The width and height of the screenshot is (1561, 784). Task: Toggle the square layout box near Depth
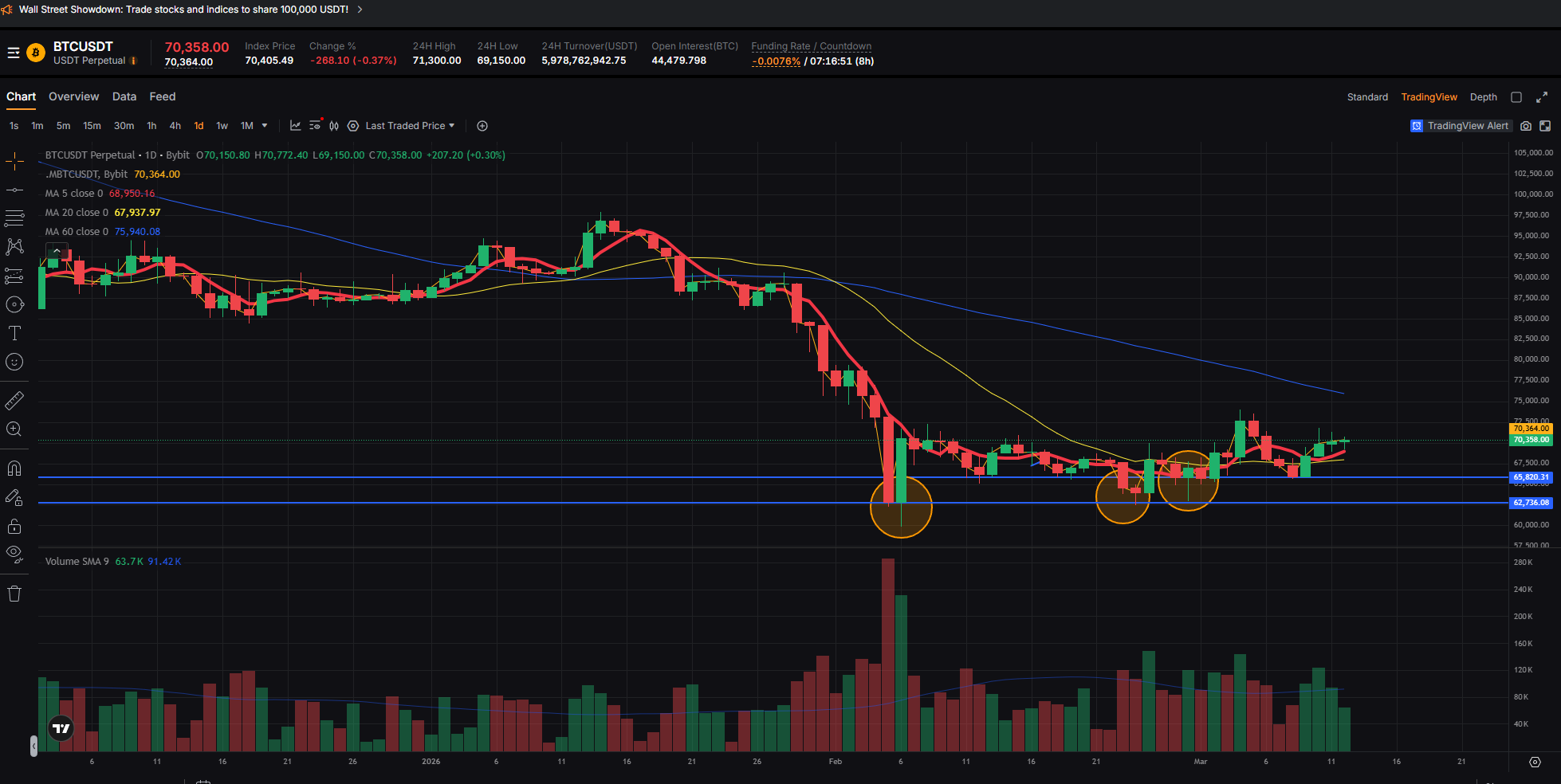(1516, 97)
